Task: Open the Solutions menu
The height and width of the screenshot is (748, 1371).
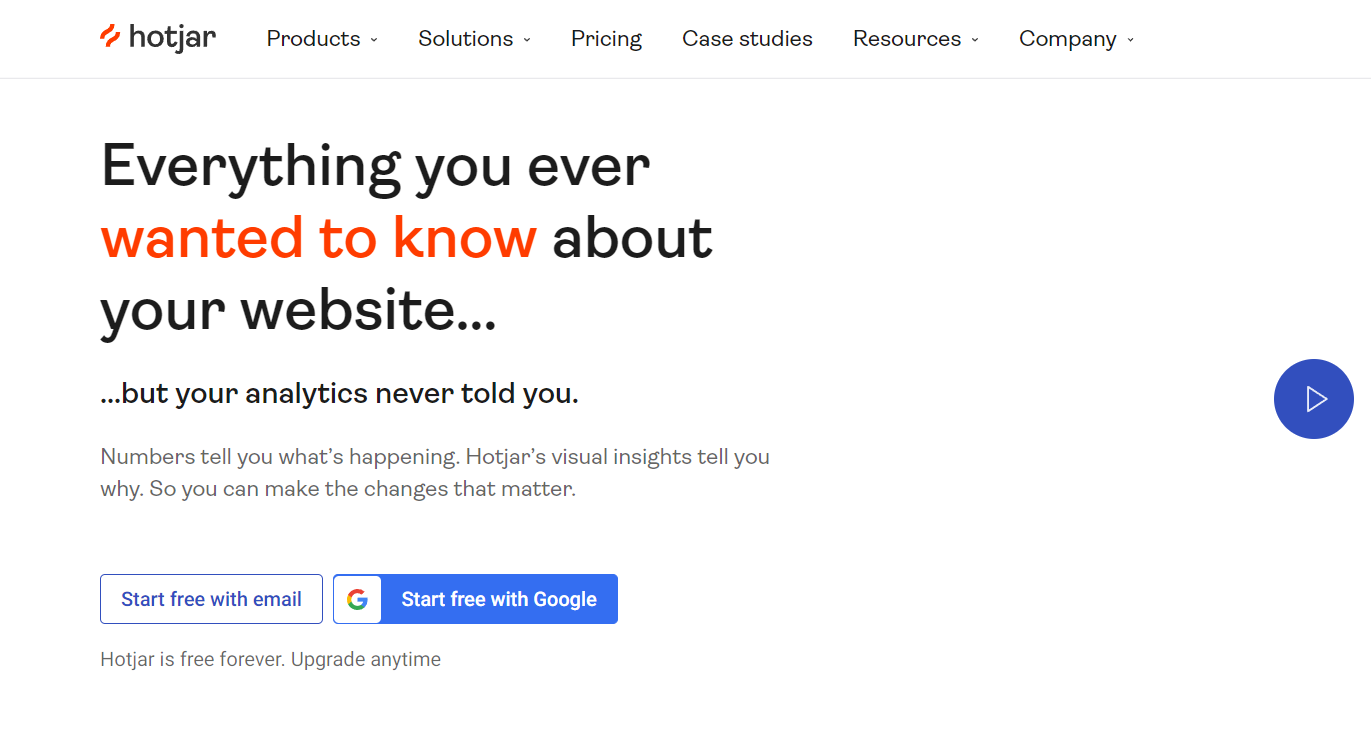Action: point(465,39)
